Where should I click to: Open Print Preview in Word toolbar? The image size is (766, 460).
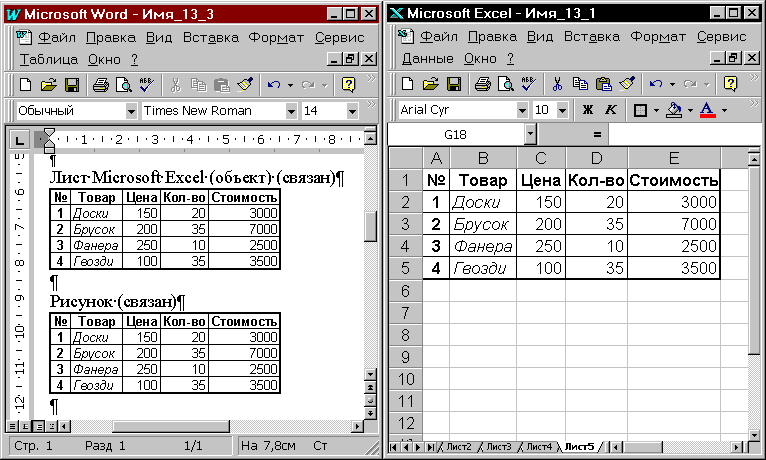tap(124, 84)
